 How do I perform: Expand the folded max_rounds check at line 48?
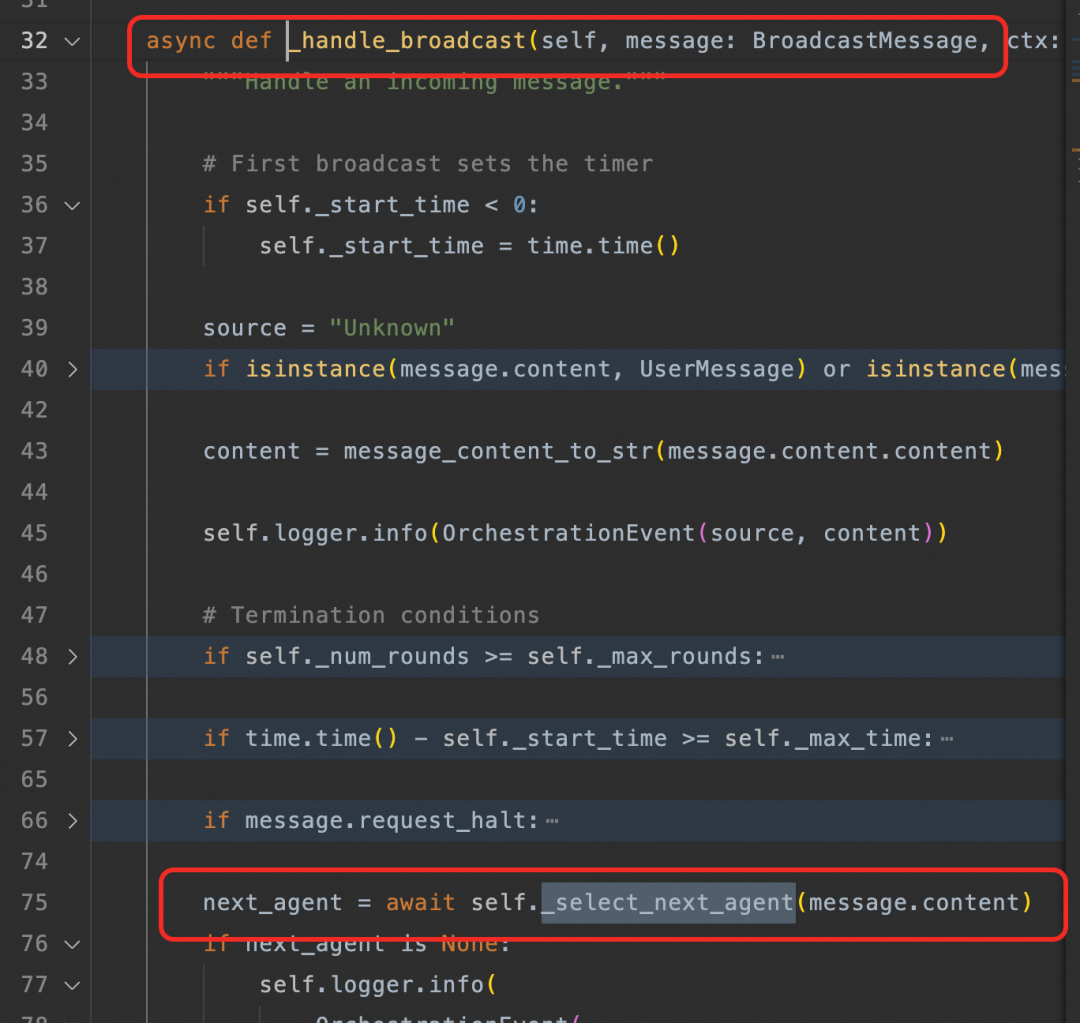[x=72, y=657]
